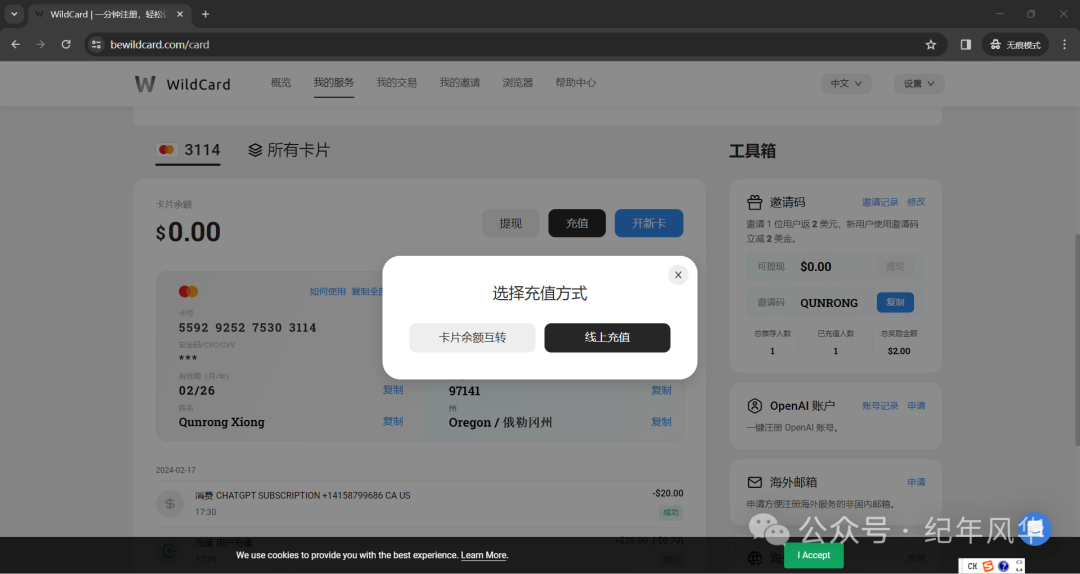Open a new browser tab

205,14
